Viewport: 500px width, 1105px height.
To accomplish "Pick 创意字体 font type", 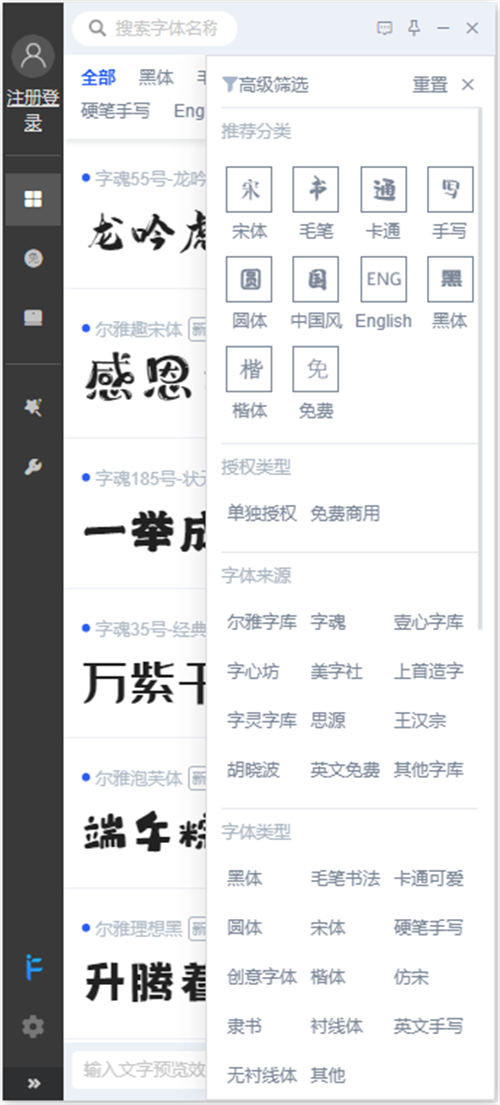I will (x=262, y=977).
